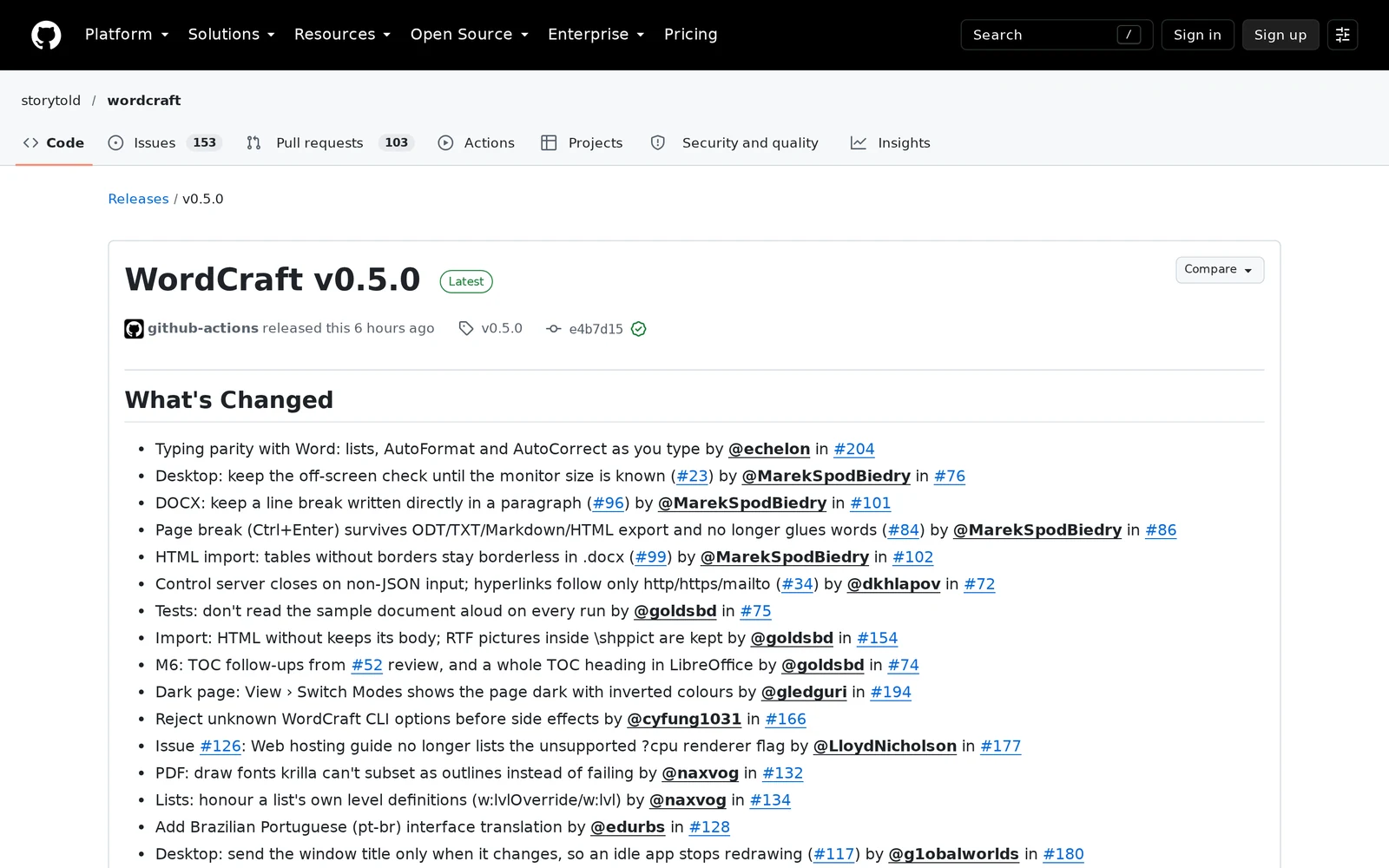Open the Pricing page
The height and width of the screenshot is (868, 1389).
[691, 35]
